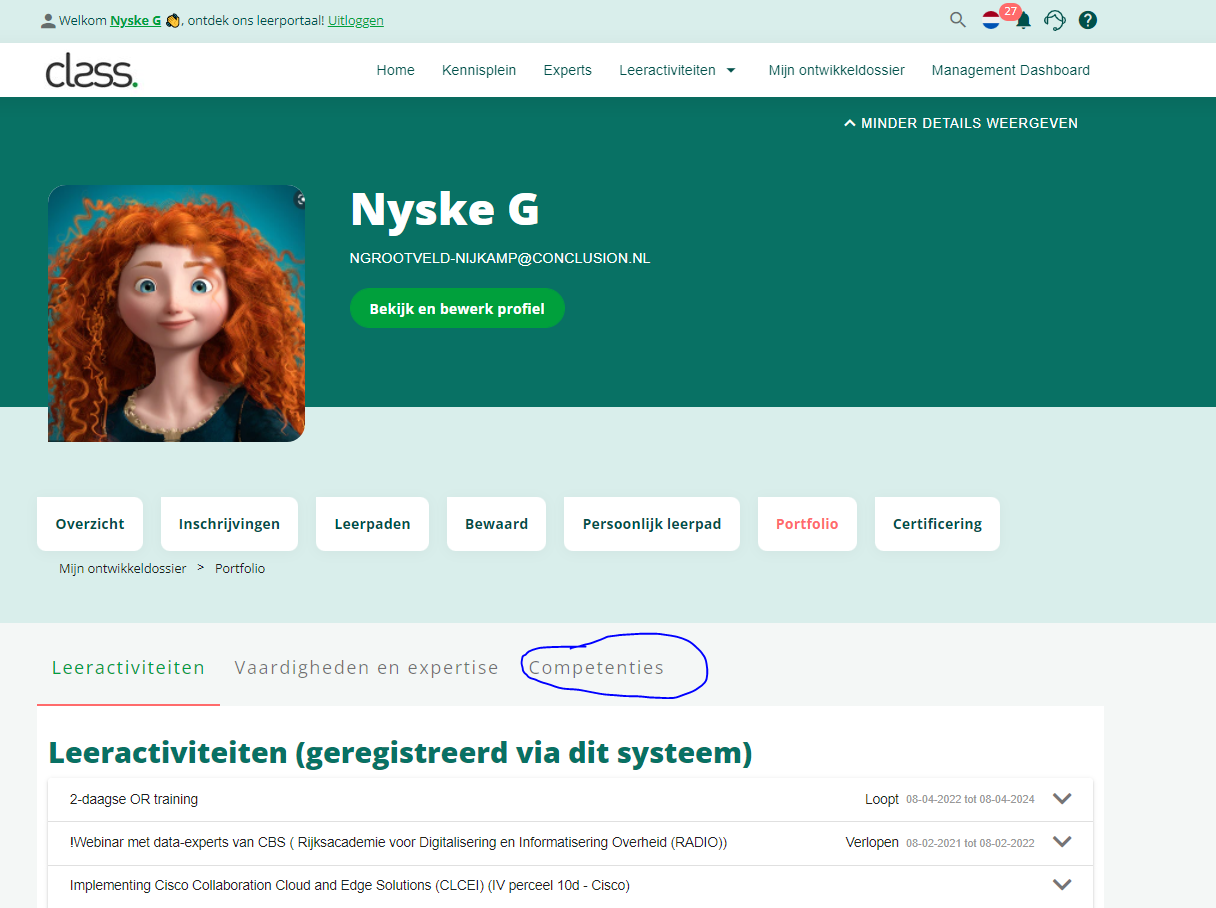Open the question mark help icon
The height and width of the screenshot is (908, 1216).
tap(1088, 20)
